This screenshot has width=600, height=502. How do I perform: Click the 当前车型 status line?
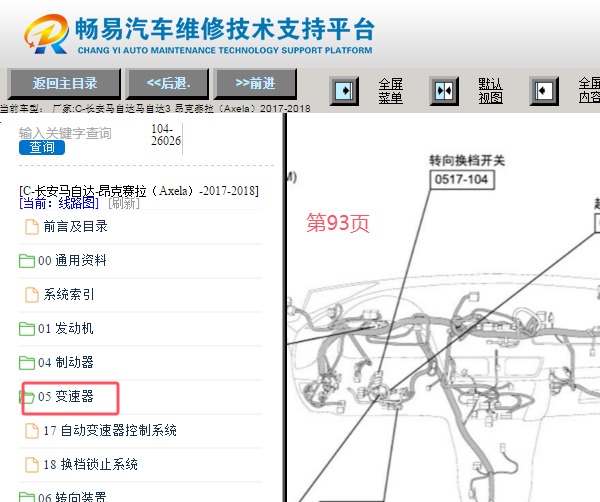(x=155, y=109)
